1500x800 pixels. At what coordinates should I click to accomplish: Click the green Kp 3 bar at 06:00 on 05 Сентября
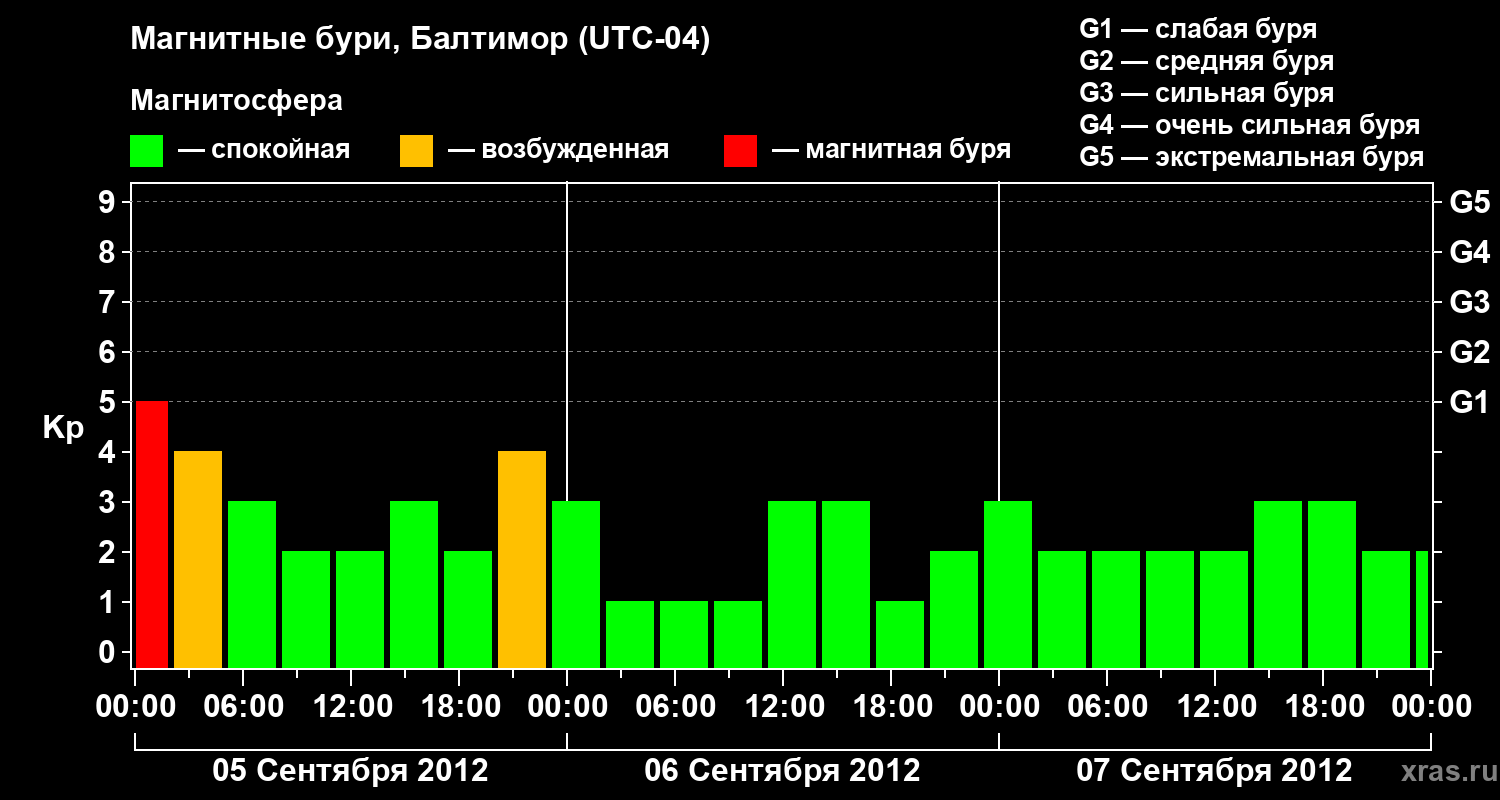pos(252,584)
